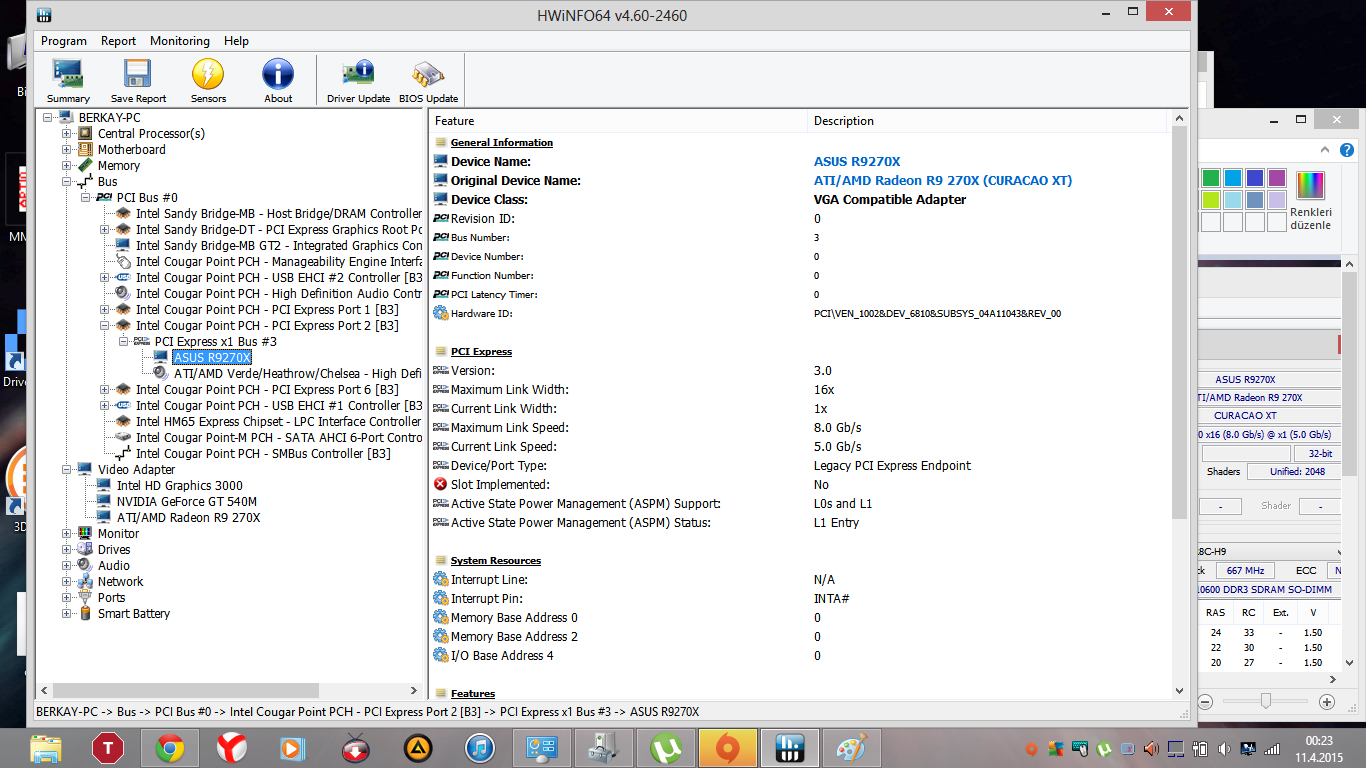Select Intel HD Graphics 3000 adapter

(179, 486)
